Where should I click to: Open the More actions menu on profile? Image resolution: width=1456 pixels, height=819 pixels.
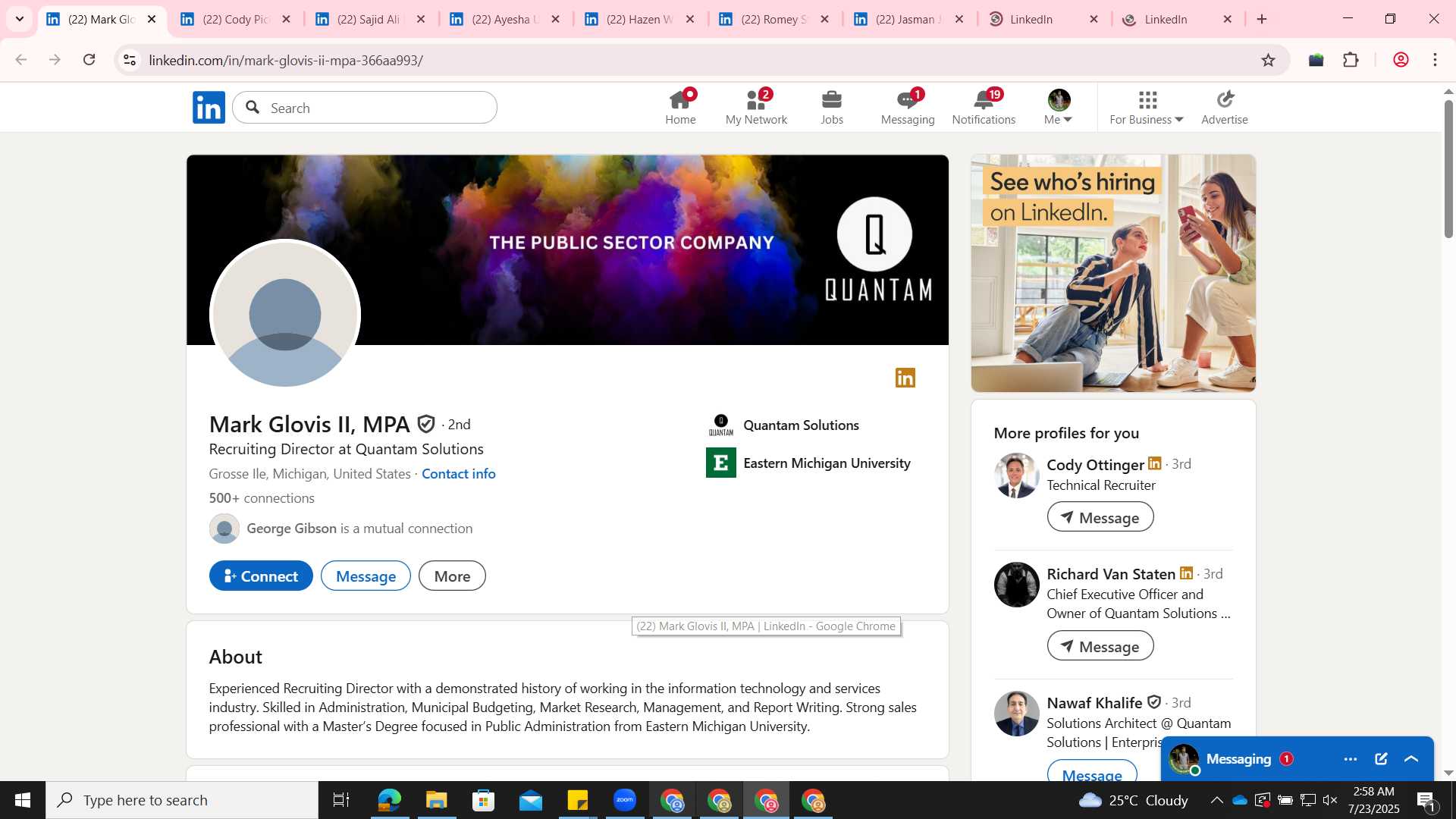[x=452, y=576]
